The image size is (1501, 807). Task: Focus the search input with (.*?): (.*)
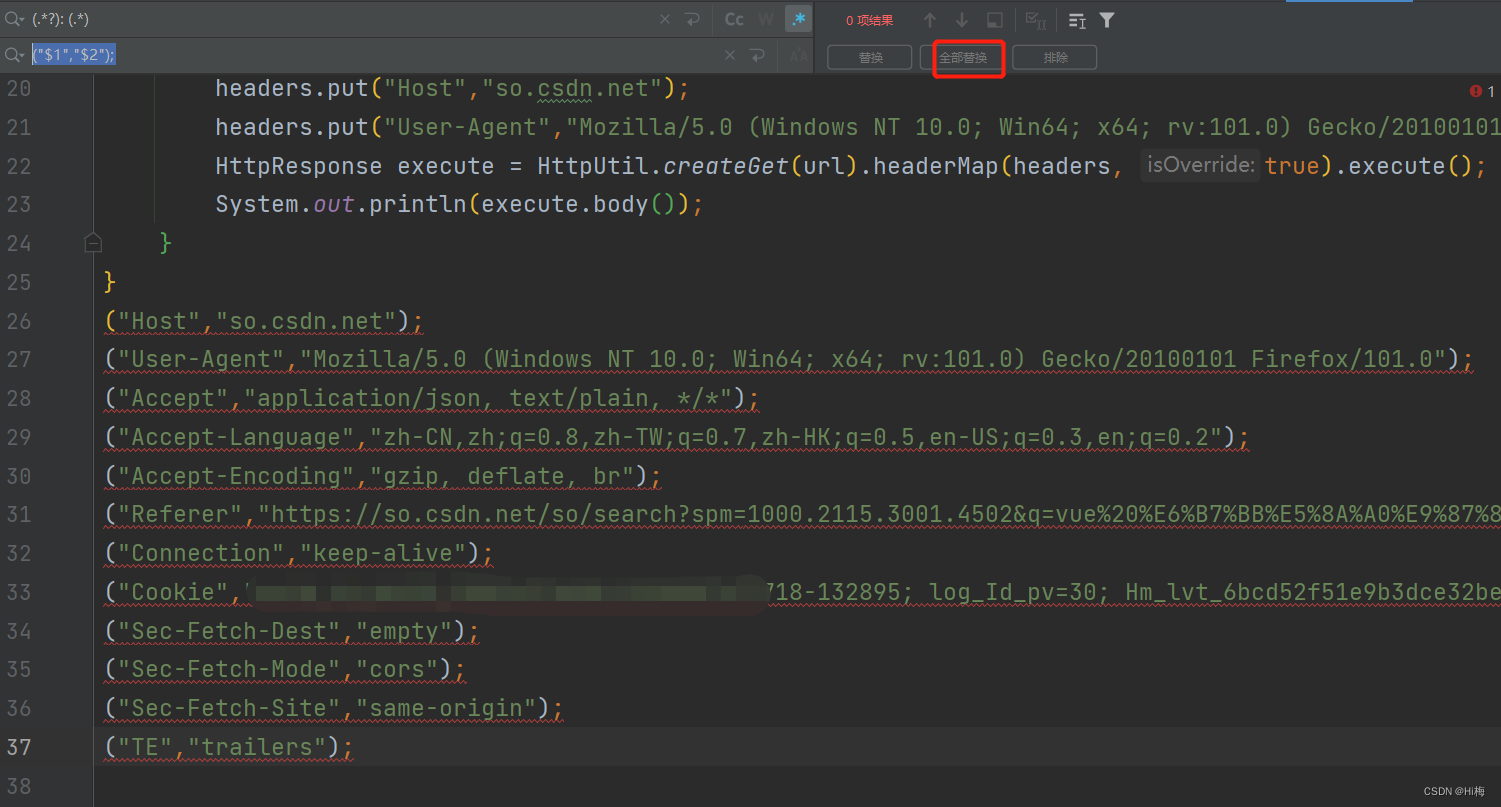340,19
